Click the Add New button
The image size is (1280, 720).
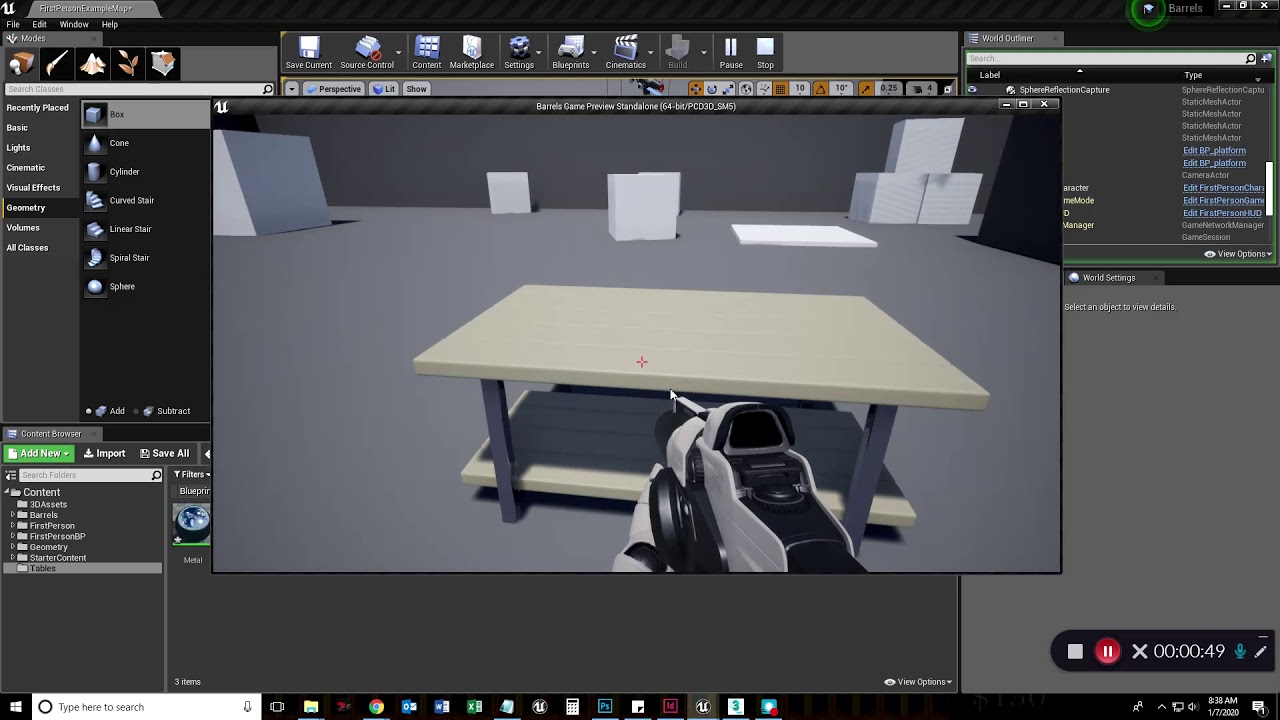(39, 453)
